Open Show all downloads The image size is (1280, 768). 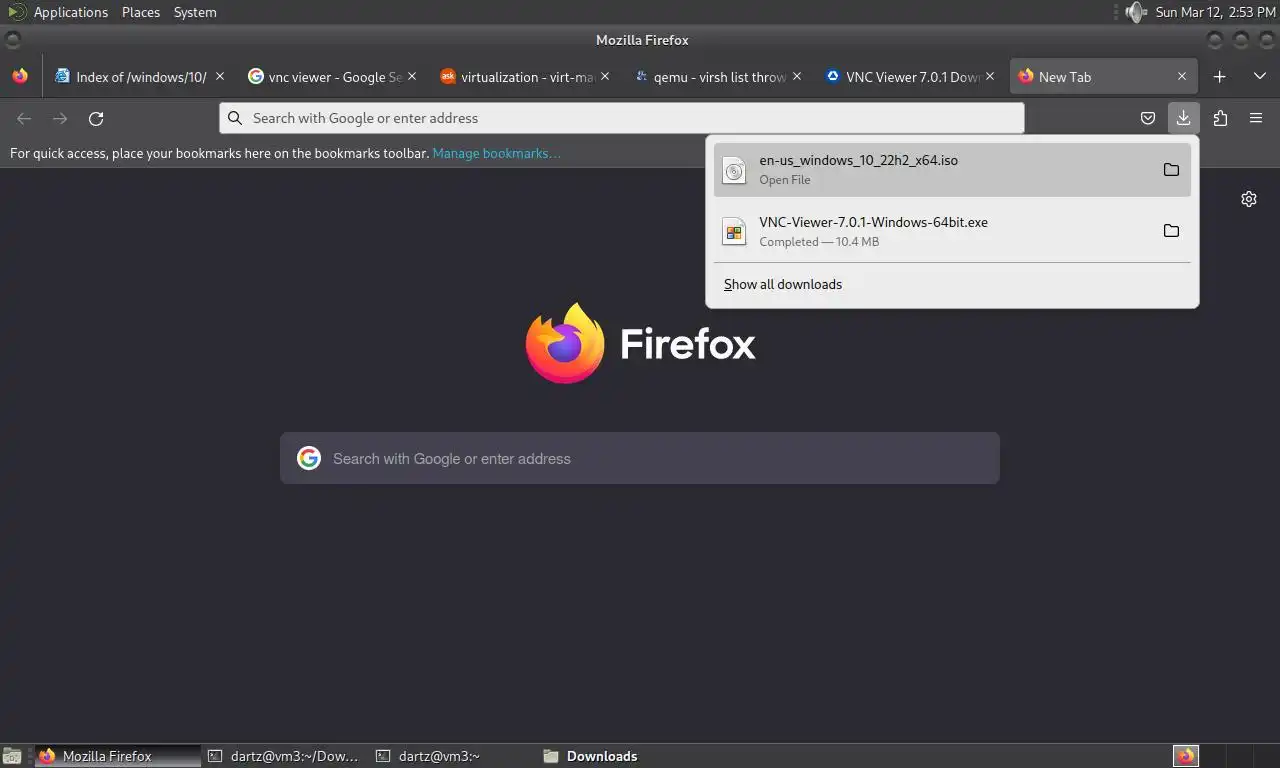pos(783,284)
